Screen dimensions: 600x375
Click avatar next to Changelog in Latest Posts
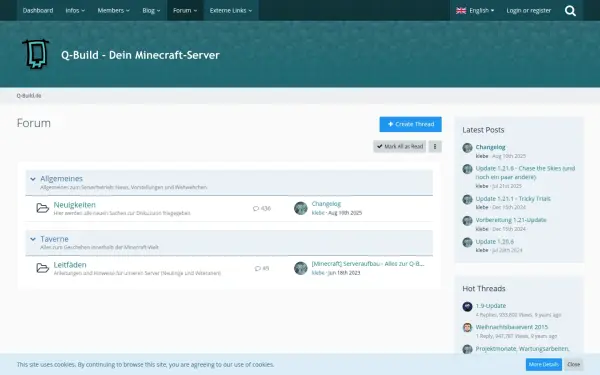(x=467, y=148)
